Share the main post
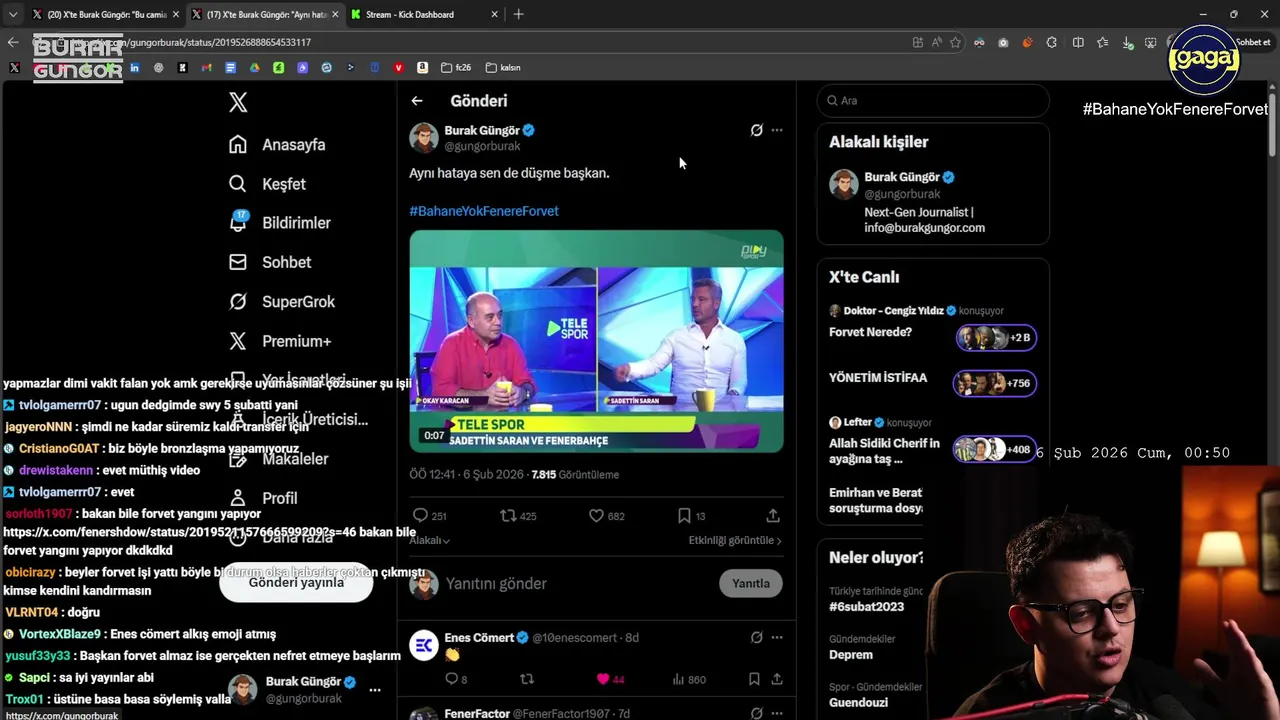 (773, 516)
